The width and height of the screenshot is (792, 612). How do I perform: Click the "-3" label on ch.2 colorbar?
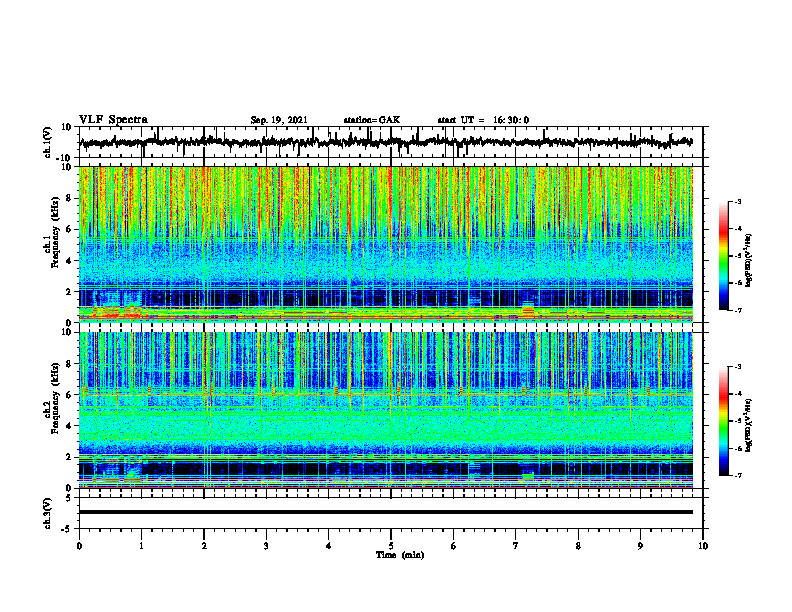click(737, 367)
